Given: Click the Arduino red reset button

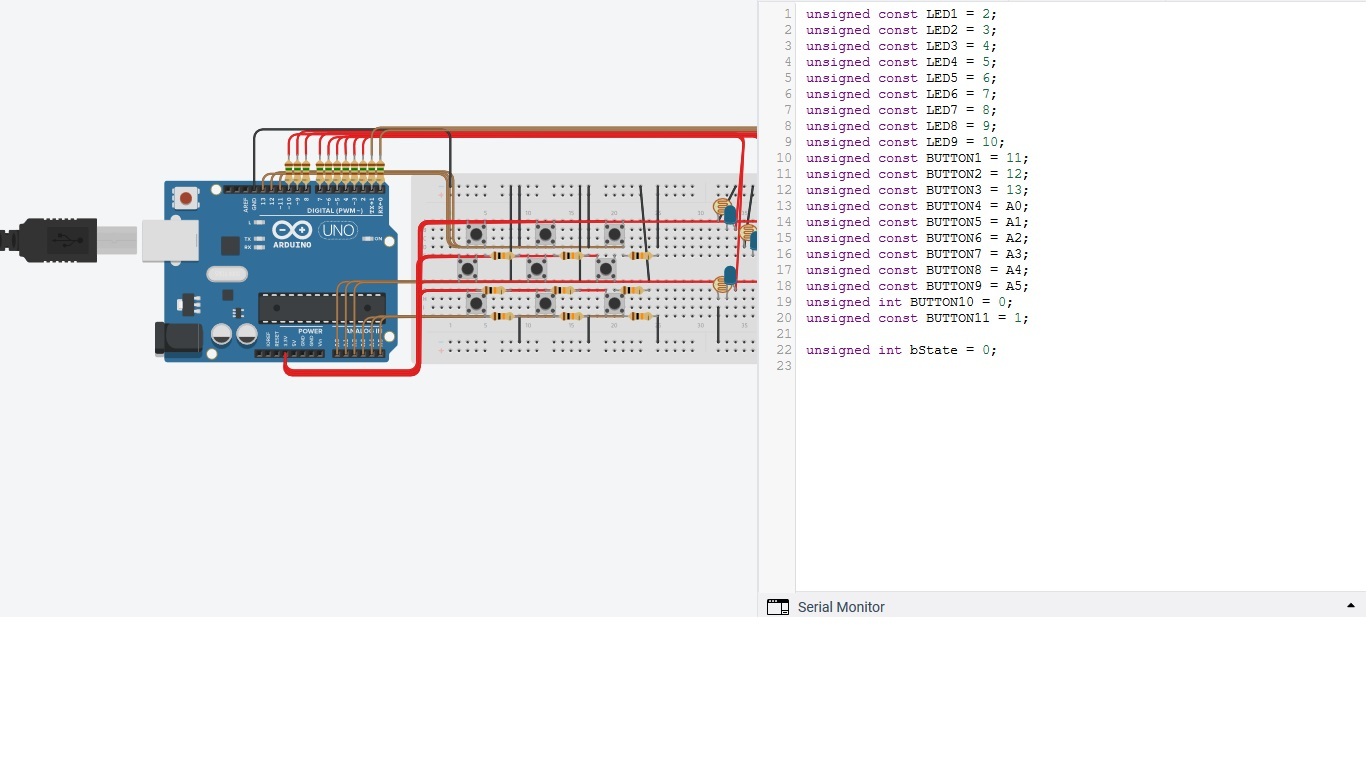Looking at the screenshot, I should [x=187, y=199].
